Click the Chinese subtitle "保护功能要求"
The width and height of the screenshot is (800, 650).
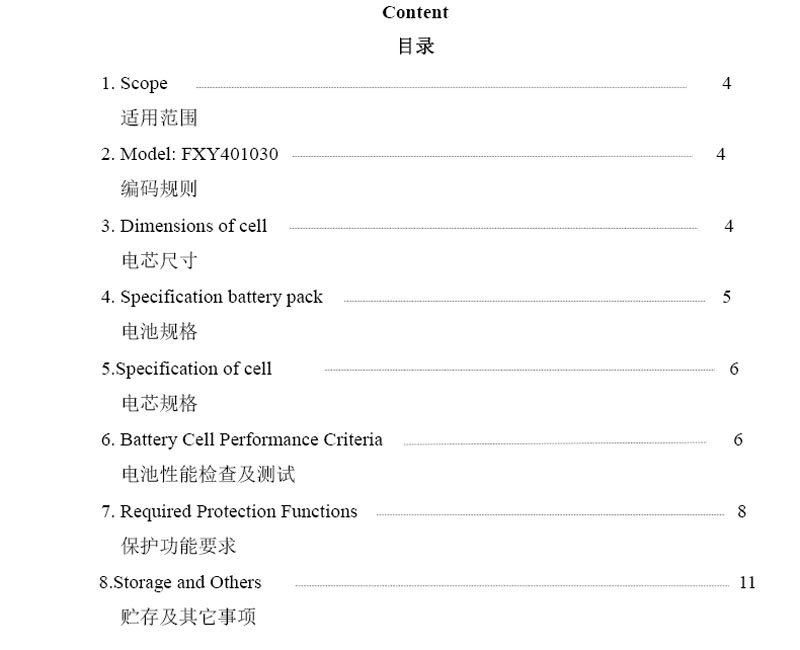coord(179,546)
